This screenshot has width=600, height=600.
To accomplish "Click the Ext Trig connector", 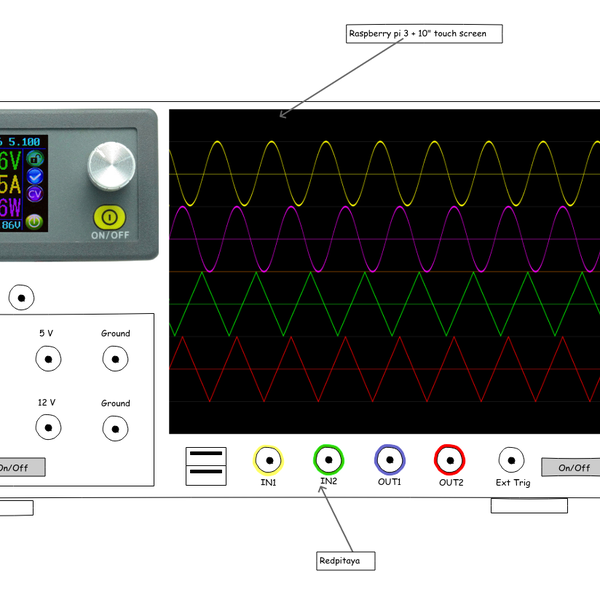I will tap(512, 460).
